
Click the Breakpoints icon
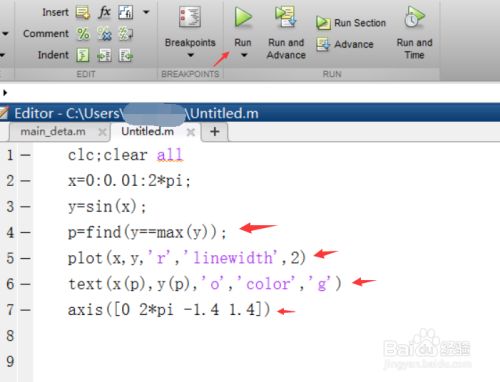pos(190,17)
